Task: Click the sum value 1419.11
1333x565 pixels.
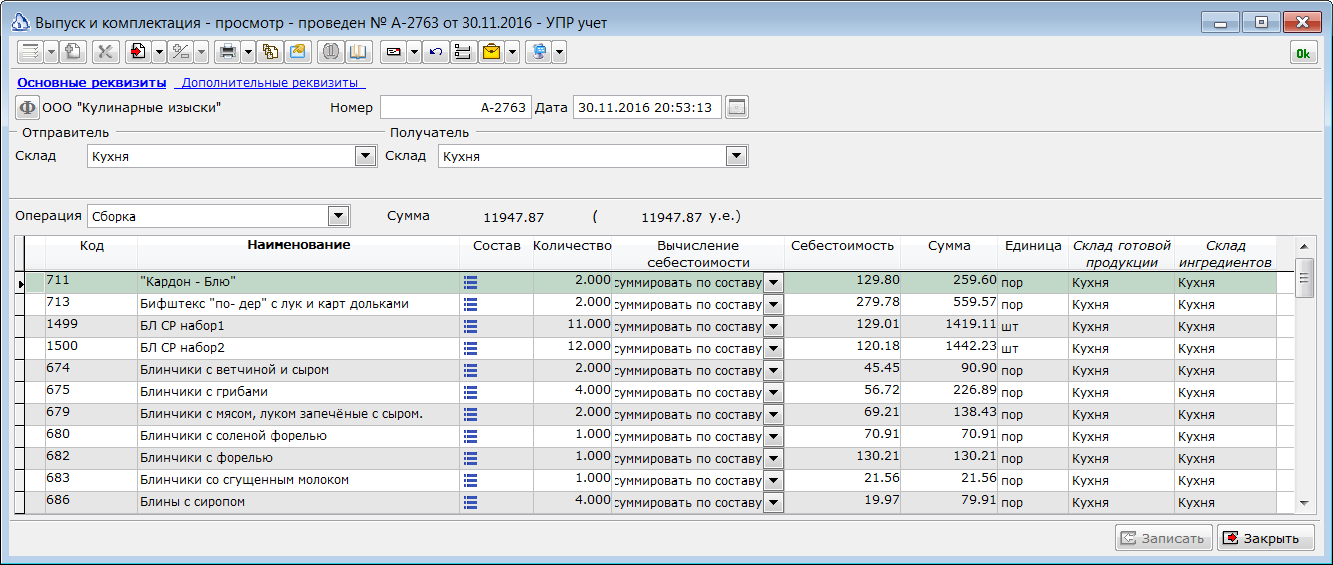Action: pos(949,327)
